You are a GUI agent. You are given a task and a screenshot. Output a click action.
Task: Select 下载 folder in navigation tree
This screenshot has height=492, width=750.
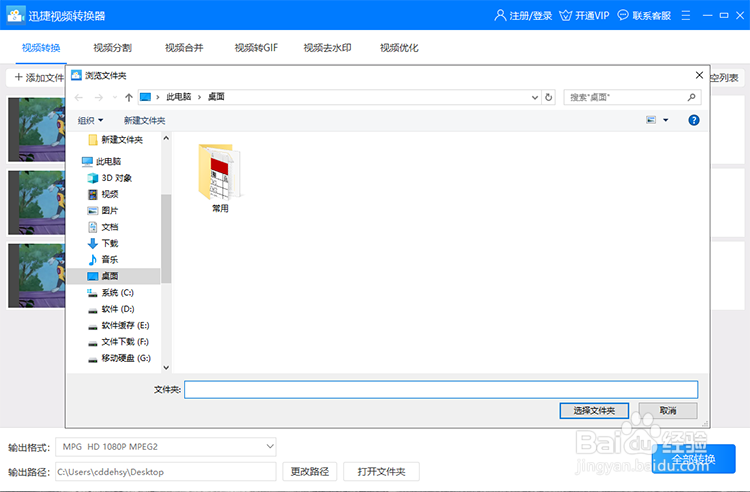[103, 243]
